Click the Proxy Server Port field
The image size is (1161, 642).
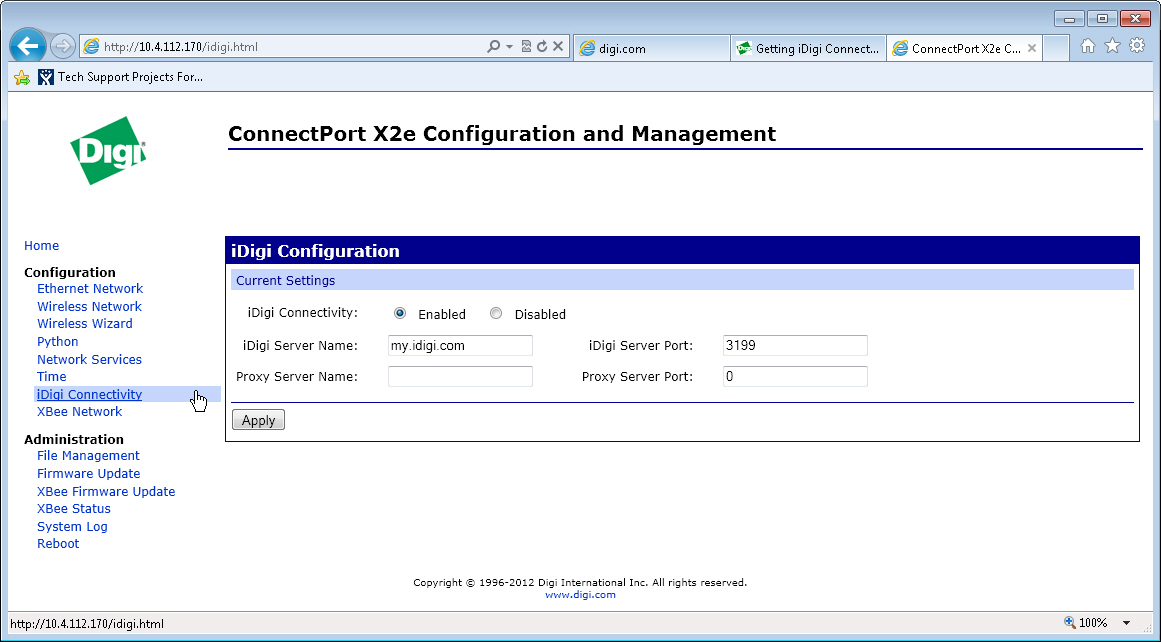[794, 377]
